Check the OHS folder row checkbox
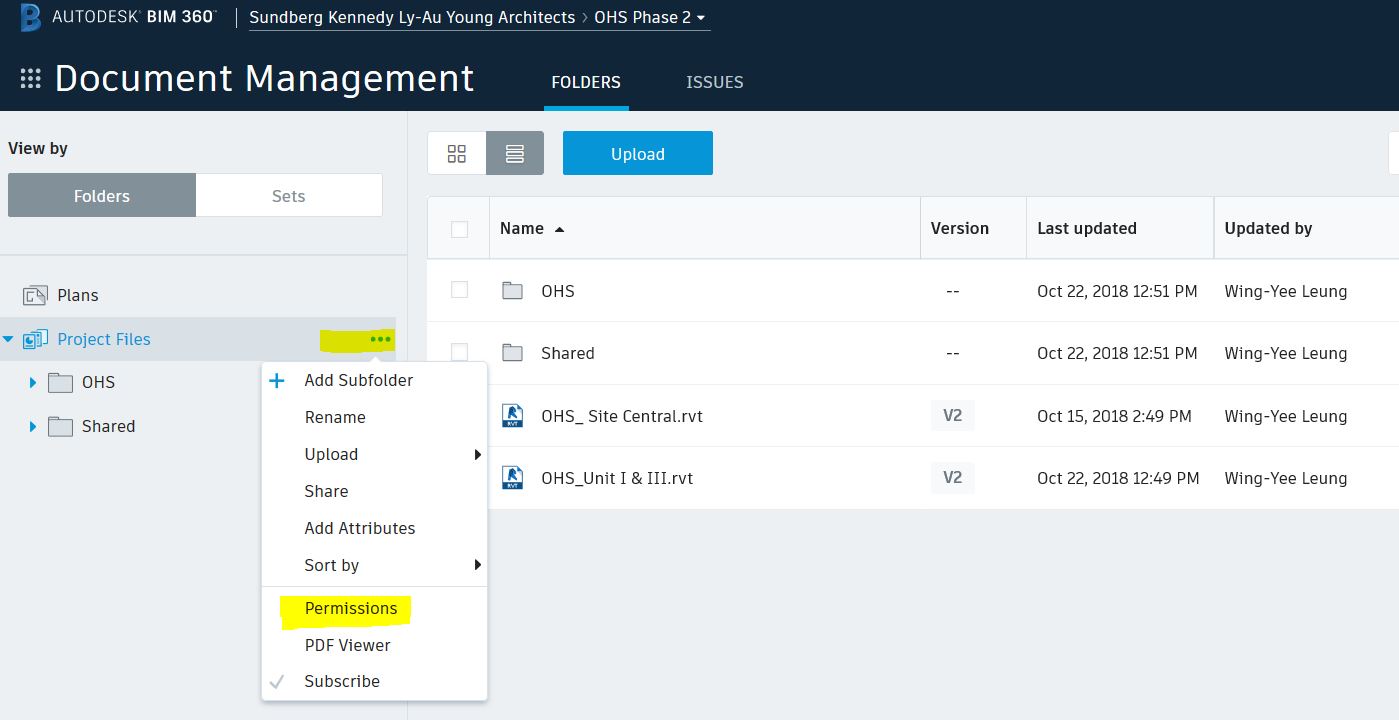The image size is (1399, 720). pyautogui.click(x=459, y=289)
